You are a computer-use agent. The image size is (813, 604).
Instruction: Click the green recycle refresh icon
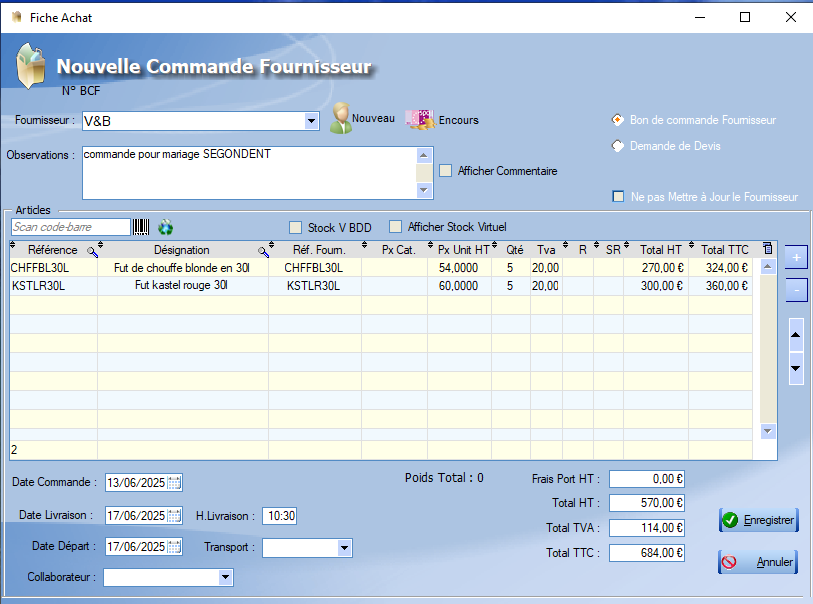(x=166, y=227)
